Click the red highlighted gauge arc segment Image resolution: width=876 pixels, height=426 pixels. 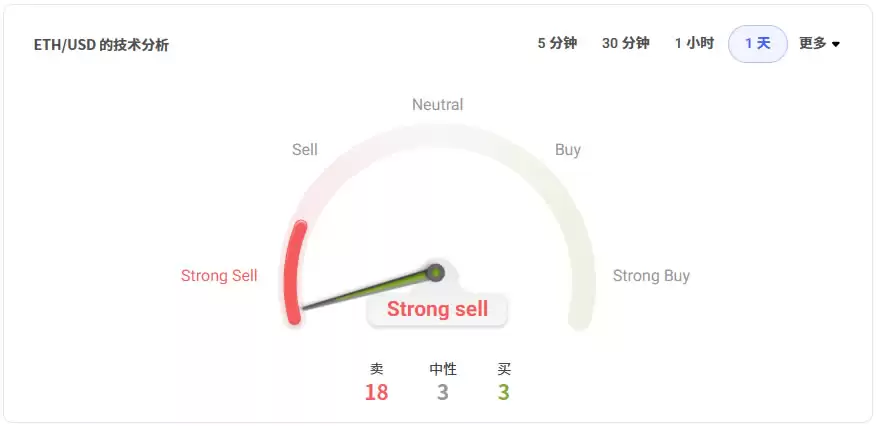point(293,270)
